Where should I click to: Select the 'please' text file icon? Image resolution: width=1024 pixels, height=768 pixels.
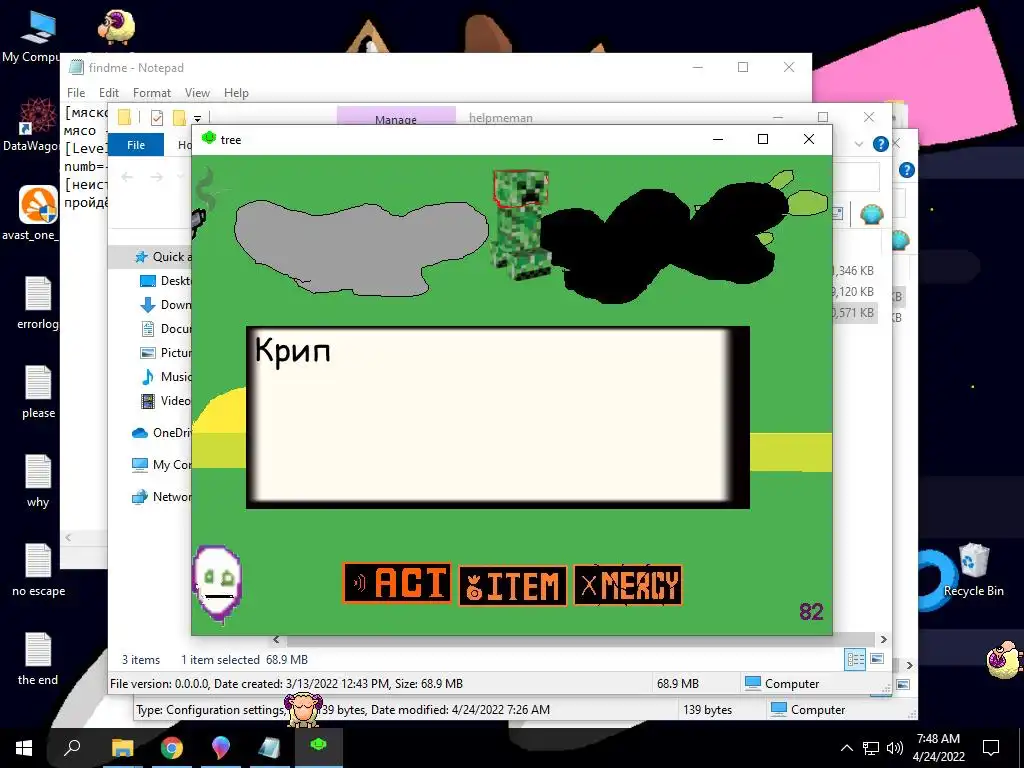[38, 392]
